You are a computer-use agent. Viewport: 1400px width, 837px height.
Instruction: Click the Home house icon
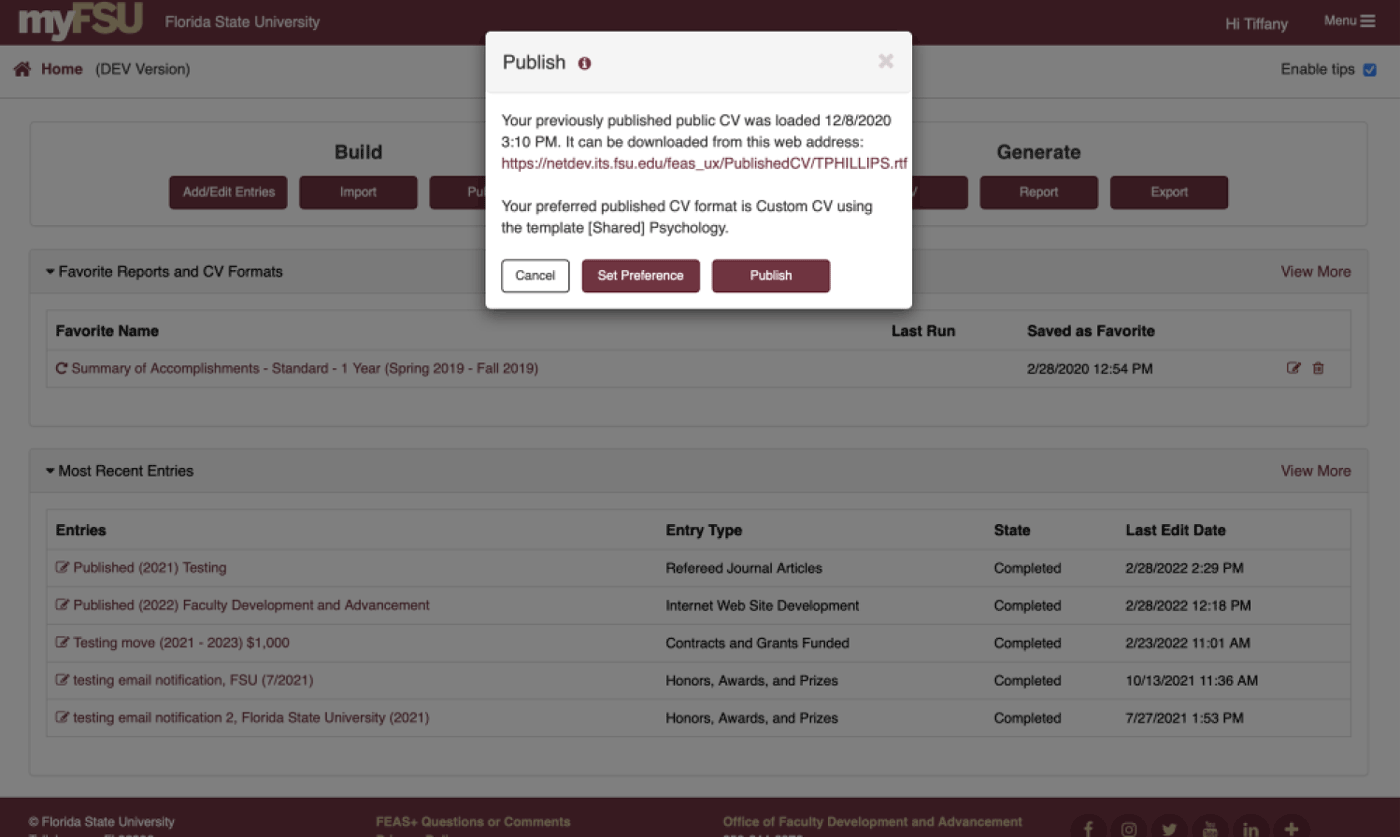point(22,69)
